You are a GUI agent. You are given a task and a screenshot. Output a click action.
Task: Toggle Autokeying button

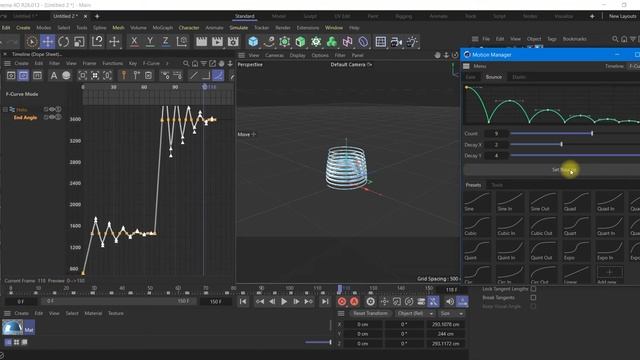[354, 302]
